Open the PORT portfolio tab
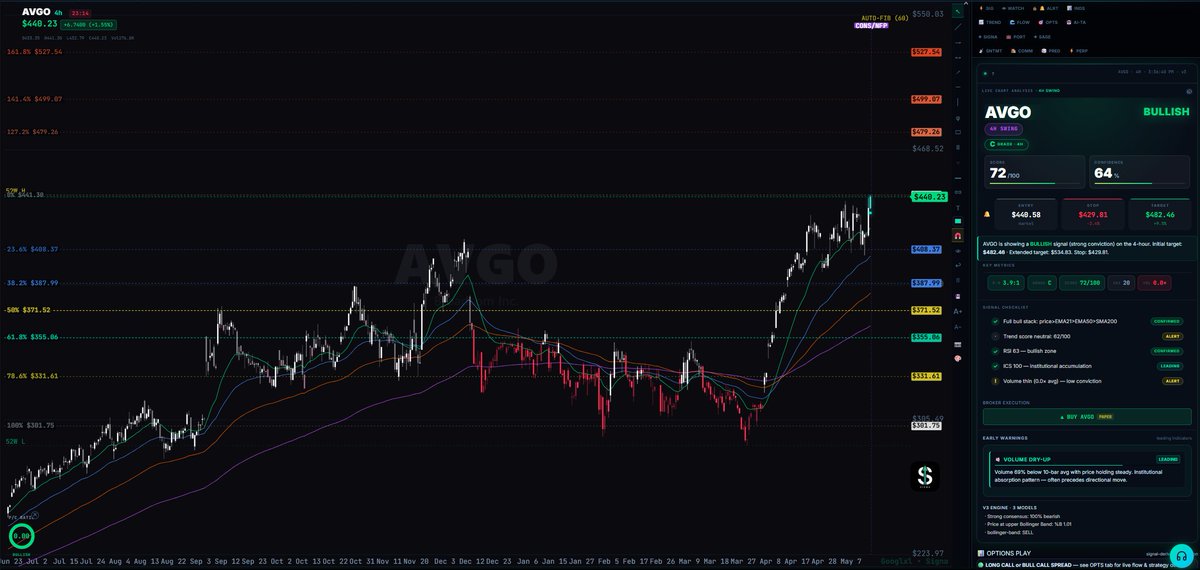Viewport: 1200px width, 570px height. [1016, 37]
